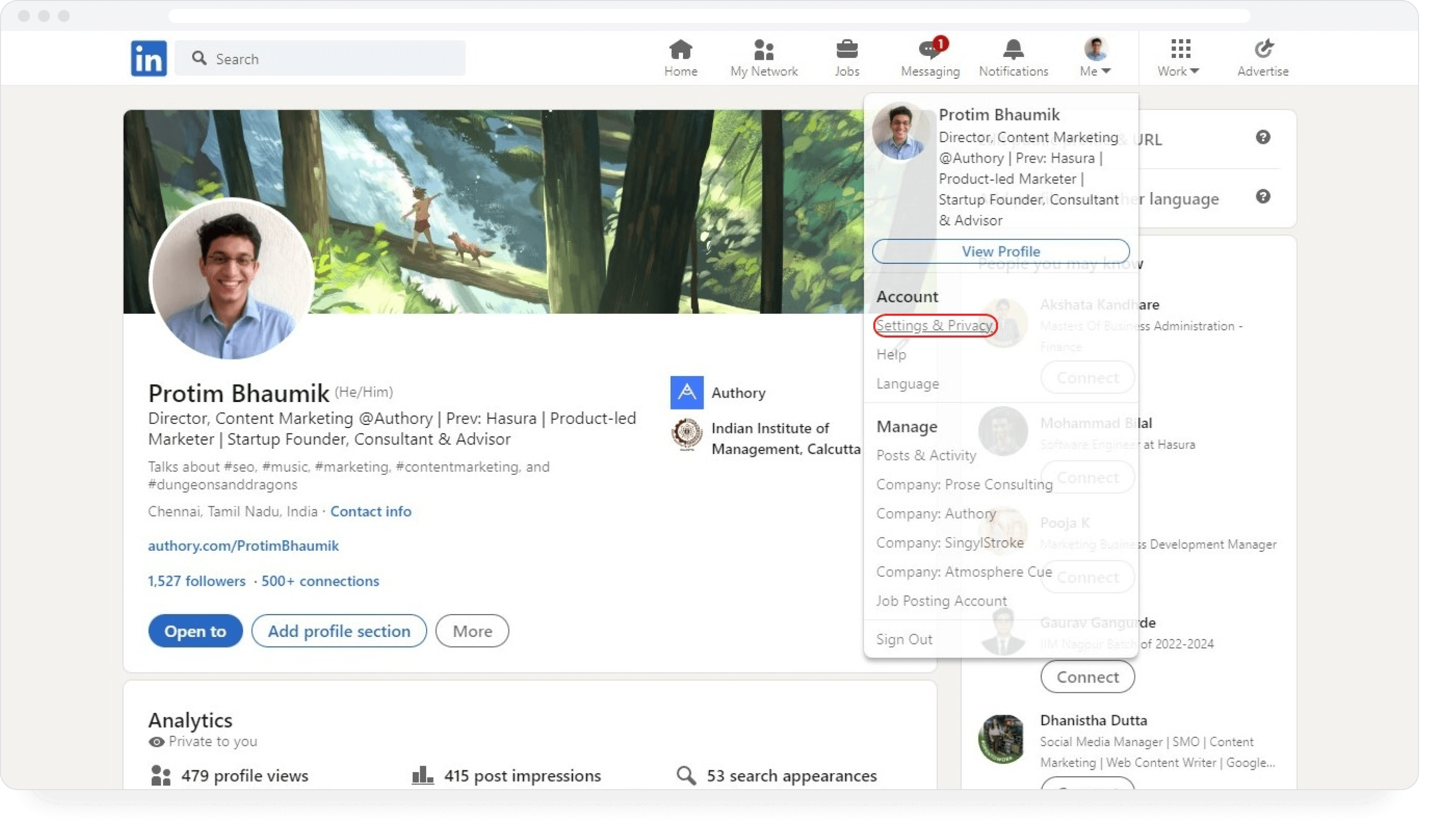Select Posts & Activity under Manage
The height and width of the screenshot is (840, 1429).
[x=926, y=455]
